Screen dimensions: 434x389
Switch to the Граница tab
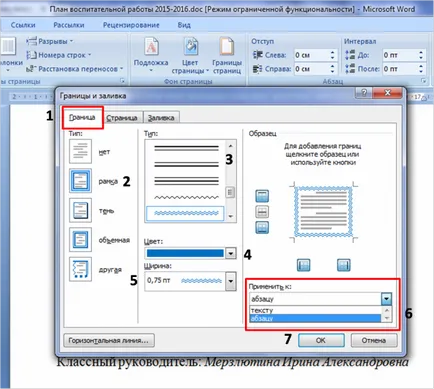pos(82,117)
